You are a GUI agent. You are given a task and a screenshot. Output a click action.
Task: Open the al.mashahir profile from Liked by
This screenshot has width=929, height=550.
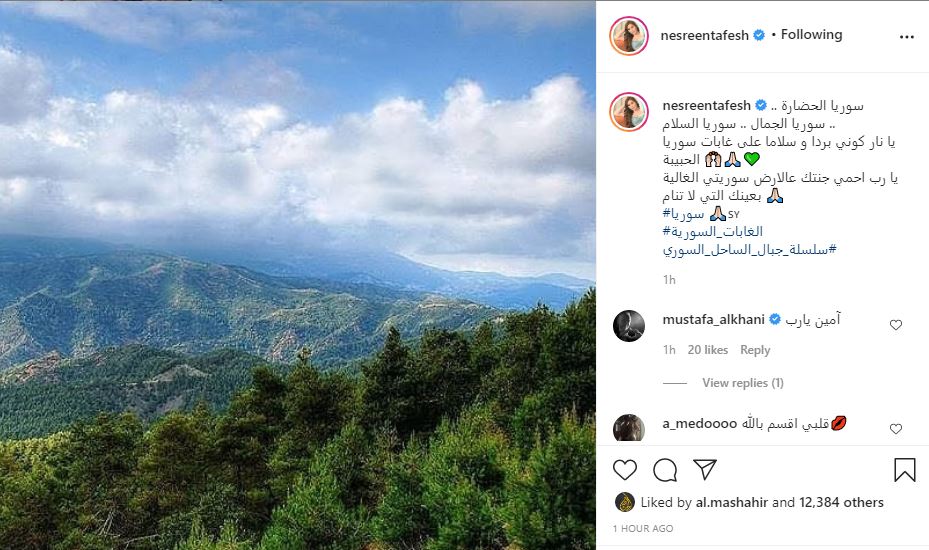[x=732, y=503]
